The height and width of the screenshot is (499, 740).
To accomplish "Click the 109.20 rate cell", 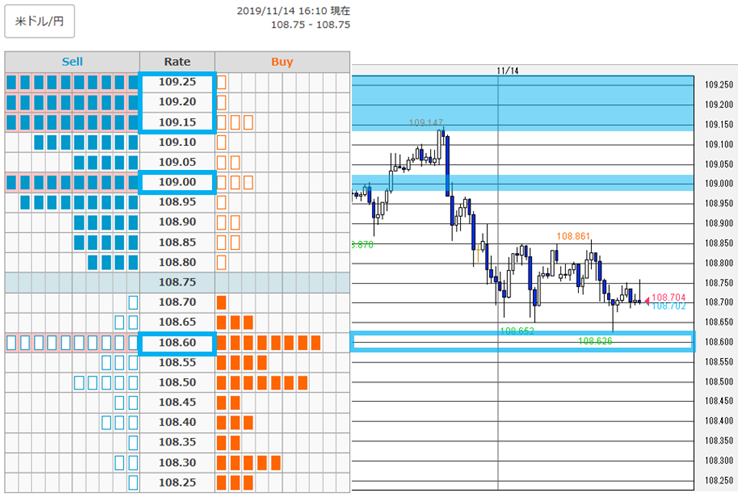I will pyautogui.click(x=177, y=101).
